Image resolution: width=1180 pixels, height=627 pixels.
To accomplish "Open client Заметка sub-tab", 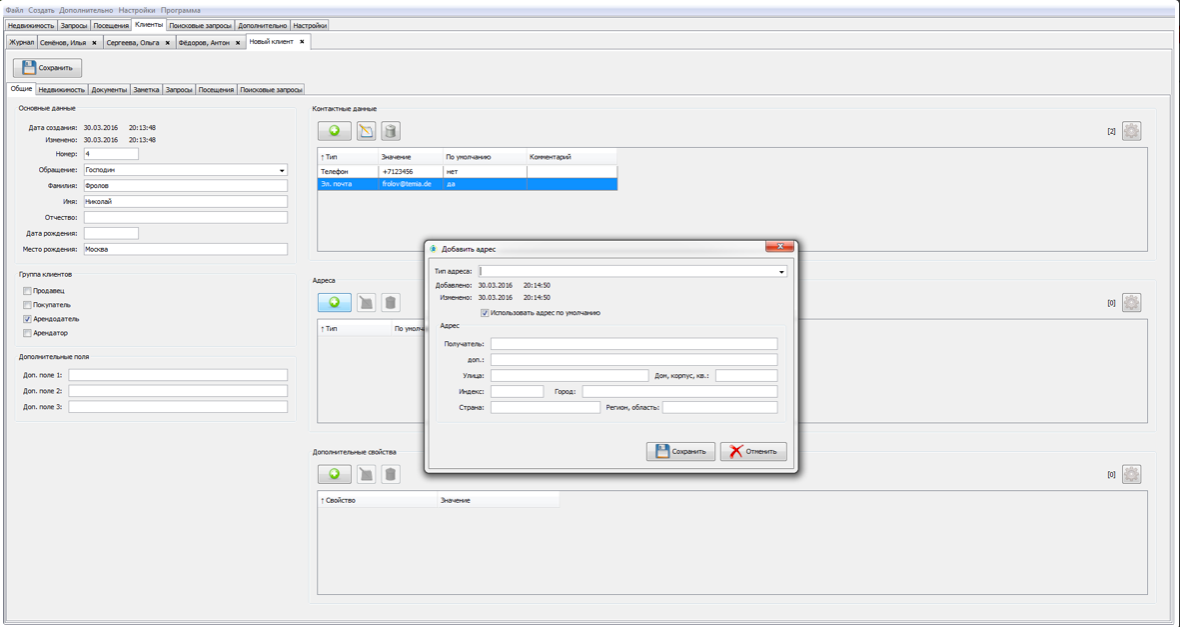I will pos(146,90).
